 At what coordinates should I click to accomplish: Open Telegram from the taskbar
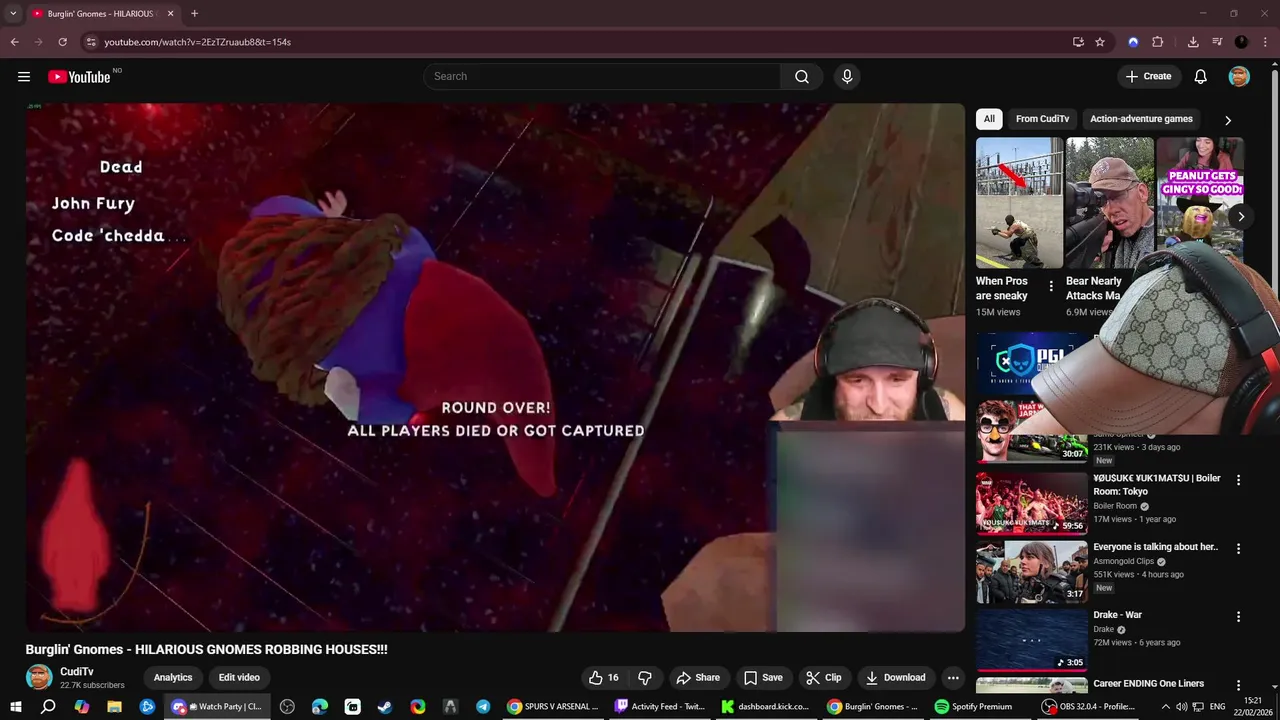(483, 706)
